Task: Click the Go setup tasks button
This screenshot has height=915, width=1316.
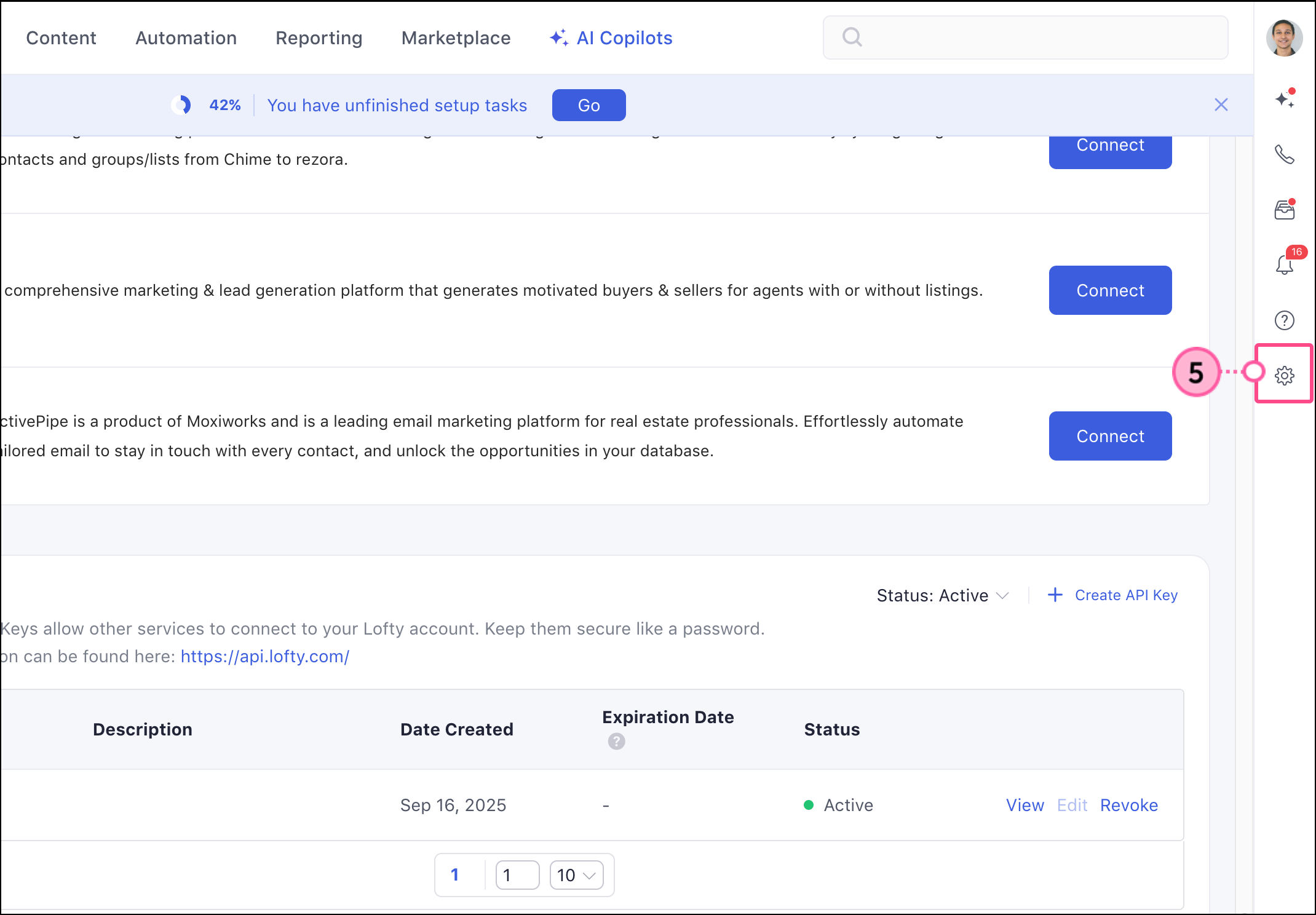Action: tap(589, 105)
